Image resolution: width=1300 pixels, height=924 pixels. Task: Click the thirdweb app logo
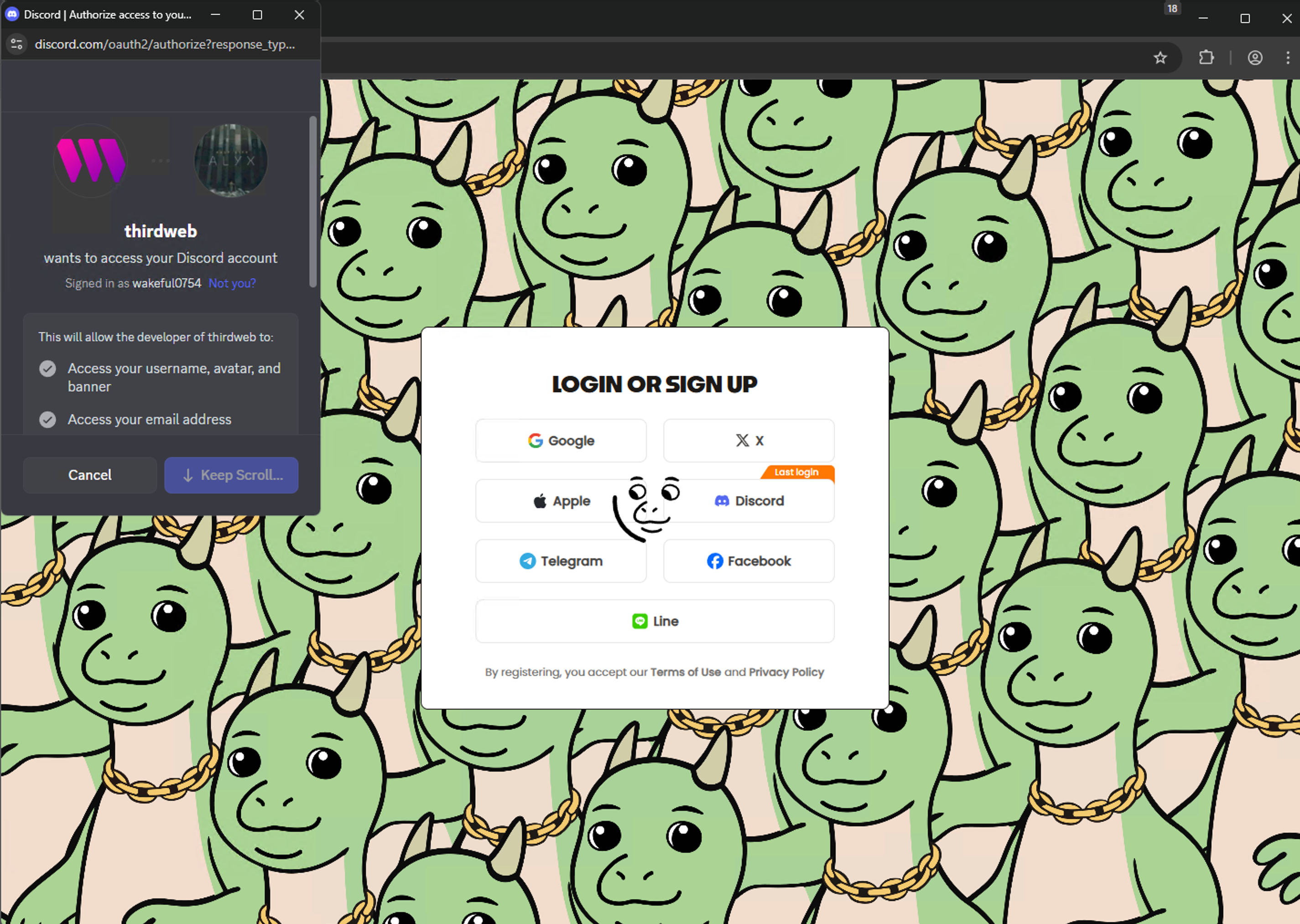coord(90,161)
